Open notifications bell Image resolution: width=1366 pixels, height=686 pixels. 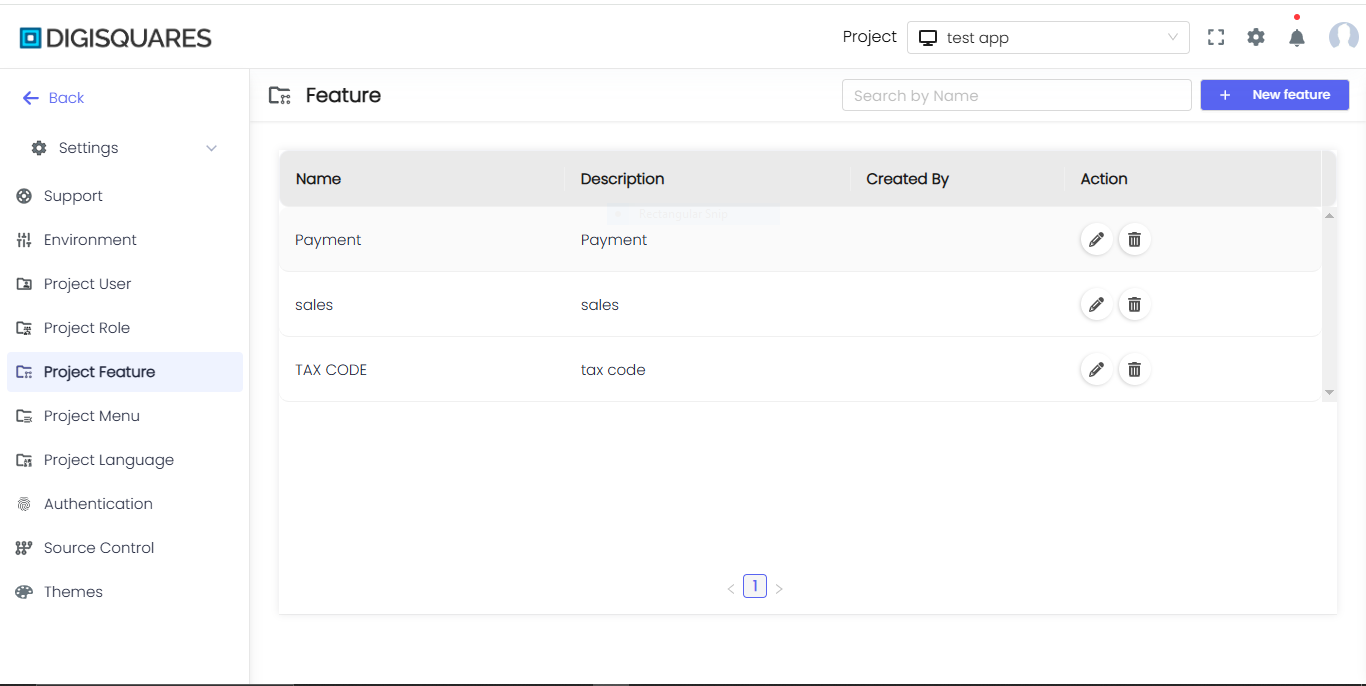point(1297,38)
